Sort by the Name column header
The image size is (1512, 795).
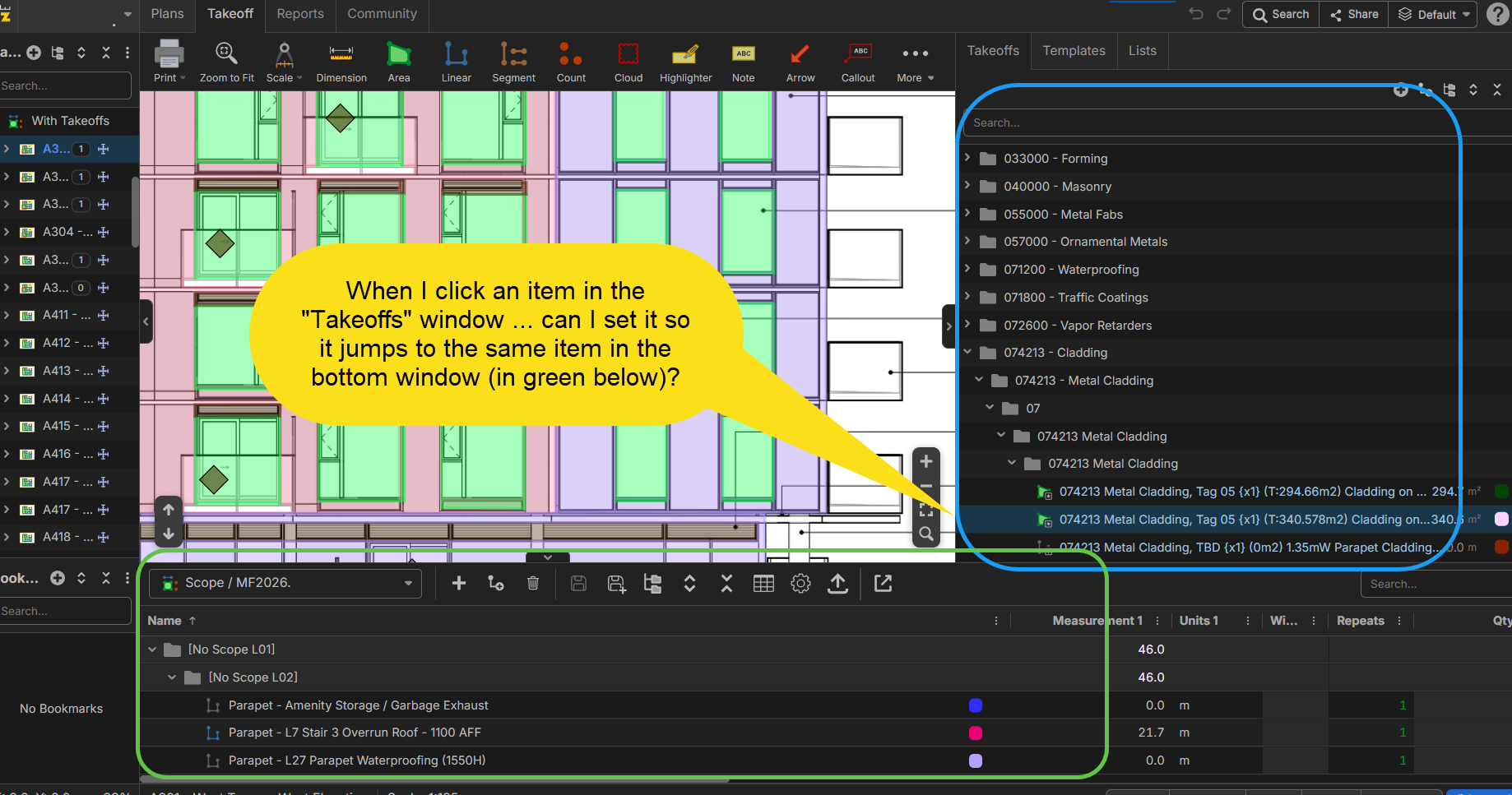point(165,621)
